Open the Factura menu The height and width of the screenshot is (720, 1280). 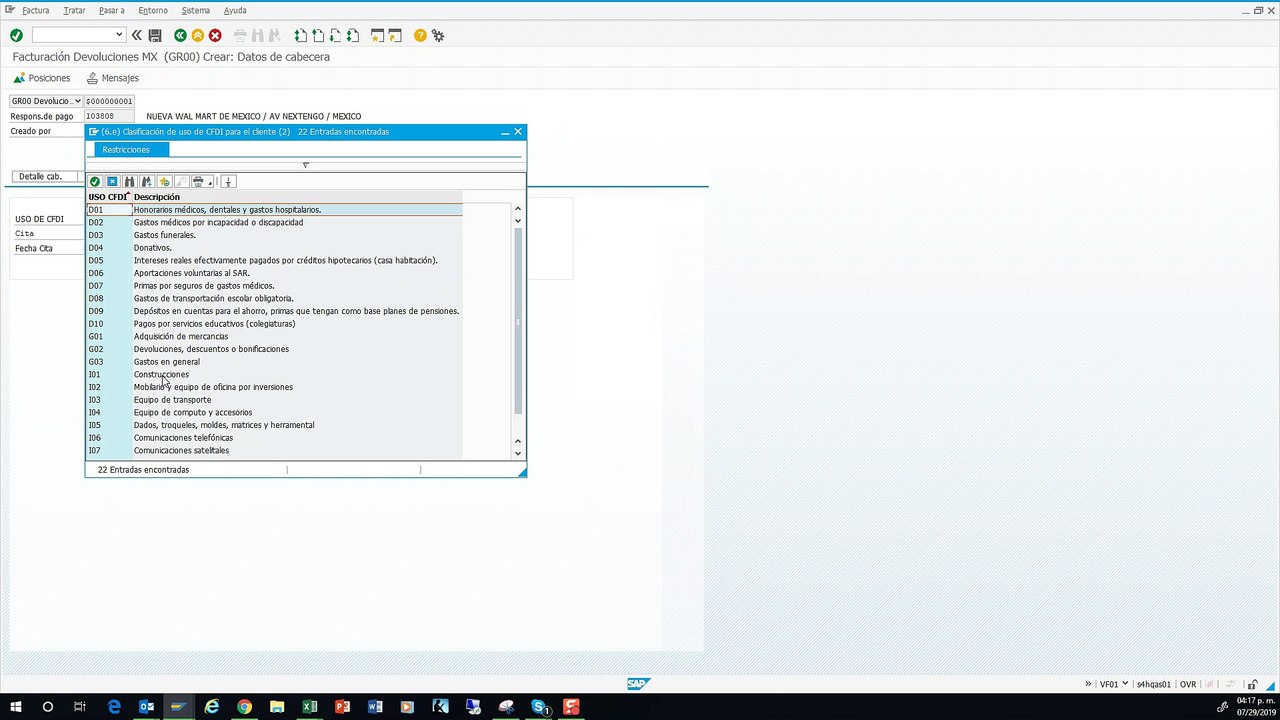[x=35, y=10]
